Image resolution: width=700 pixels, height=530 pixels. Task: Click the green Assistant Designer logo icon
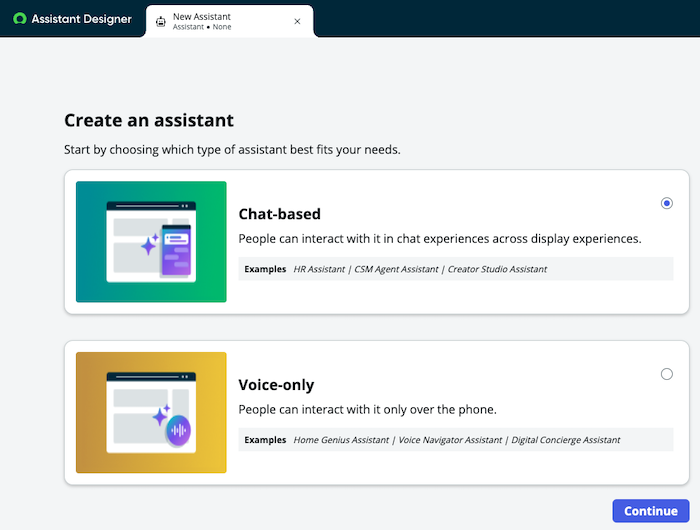[x=19, y=19]
